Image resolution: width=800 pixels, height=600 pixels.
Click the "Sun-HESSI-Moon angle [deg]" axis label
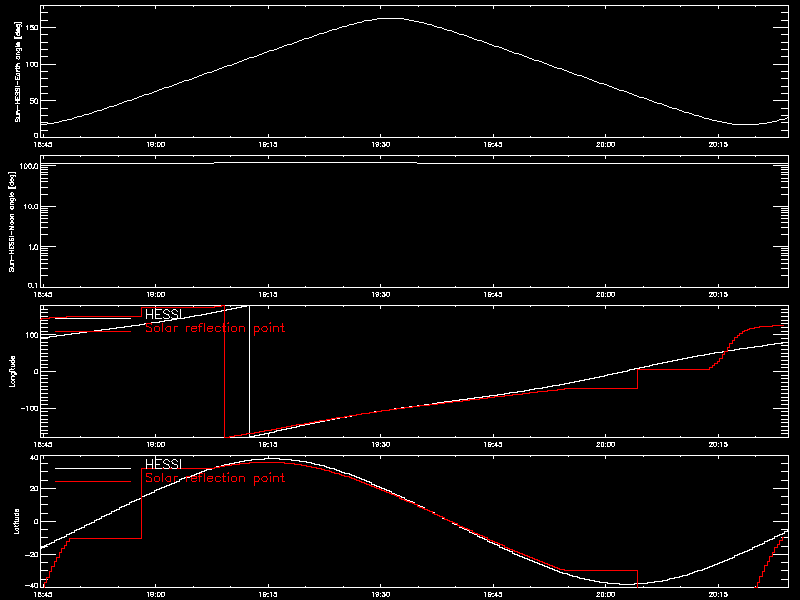pyautogui.click(x=13, y=221)
